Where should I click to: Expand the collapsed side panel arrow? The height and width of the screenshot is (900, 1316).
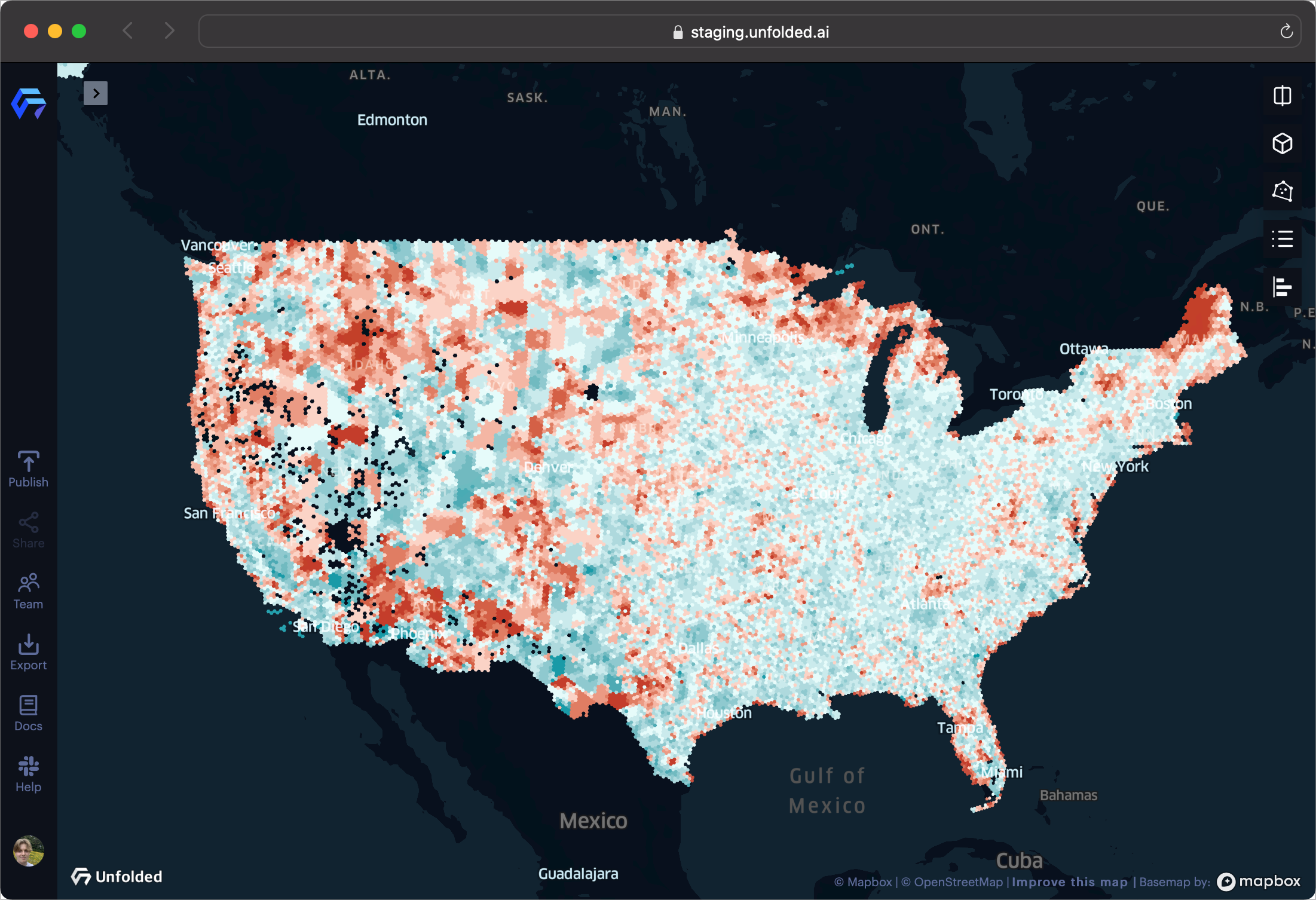(x=96, y=93)
